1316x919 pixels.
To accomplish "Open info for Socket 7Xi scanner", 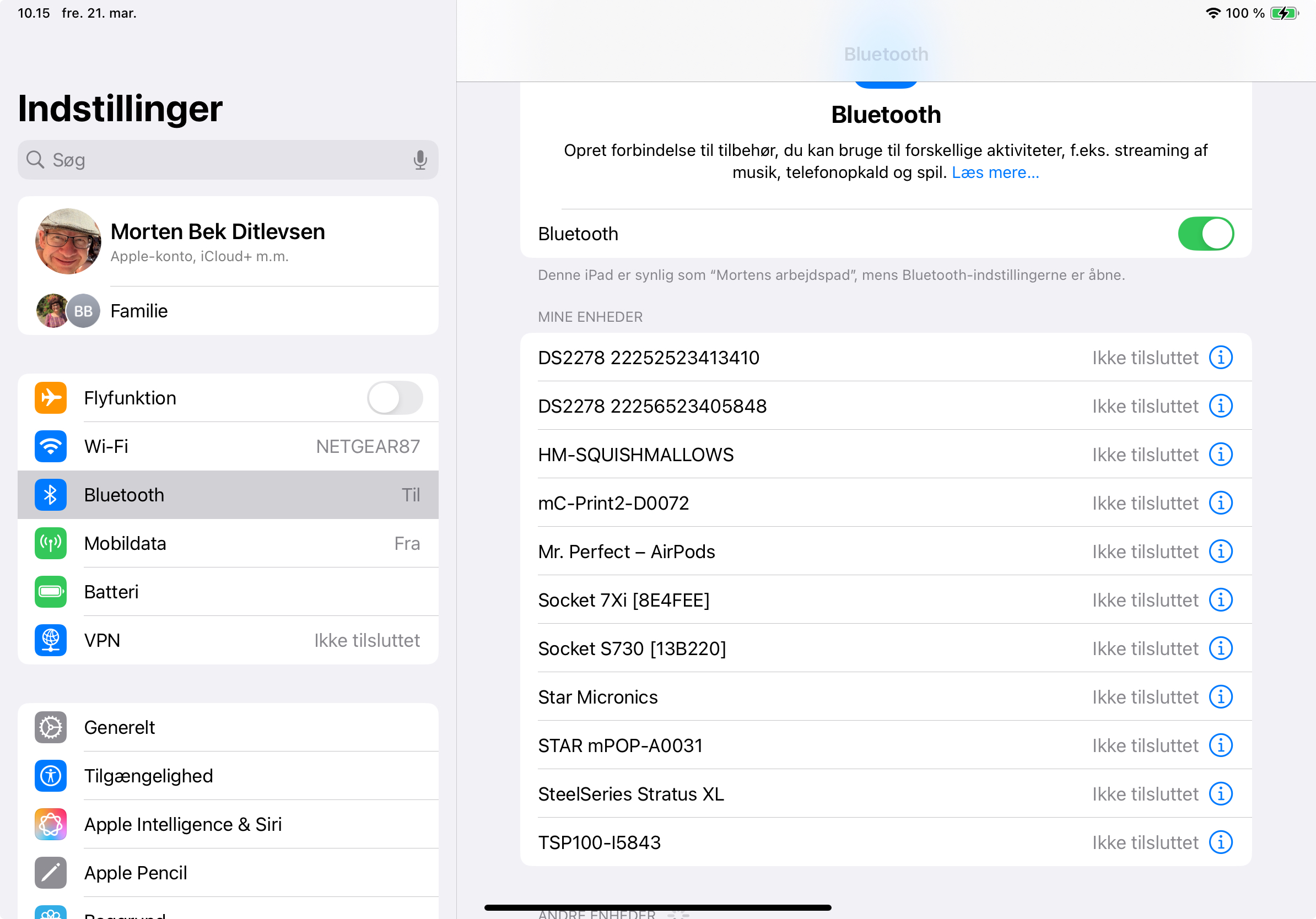I will pyautogui.click(x=1220, y=601).
